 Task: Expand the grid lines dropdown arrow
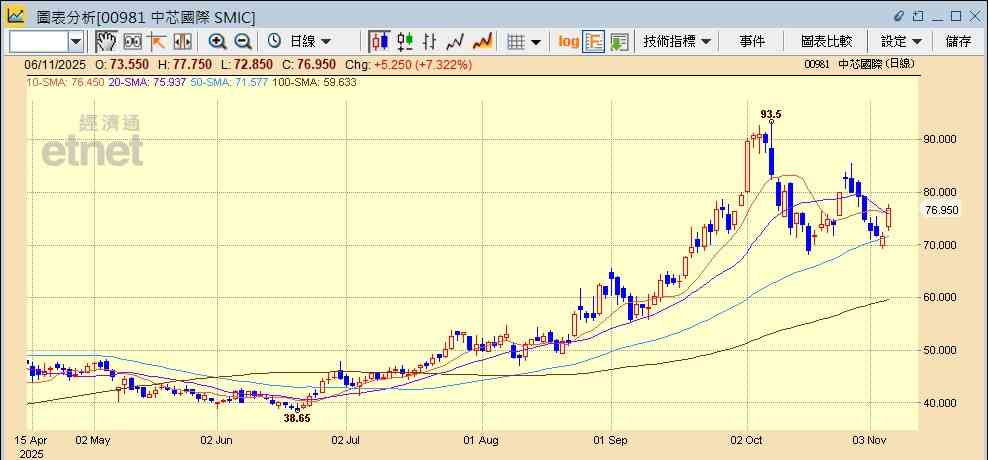(x=536, y=41)
